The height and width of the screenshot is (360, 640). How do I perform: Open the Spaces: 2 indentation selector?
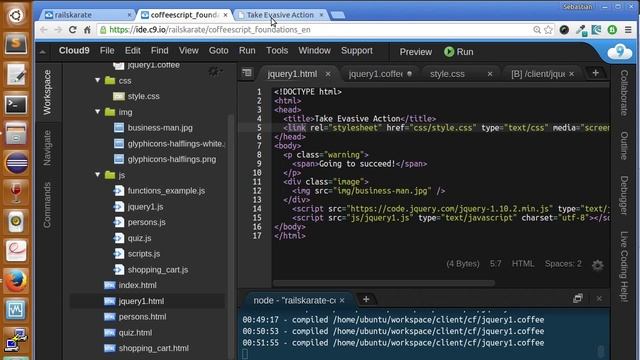click(x=563, y=264)
